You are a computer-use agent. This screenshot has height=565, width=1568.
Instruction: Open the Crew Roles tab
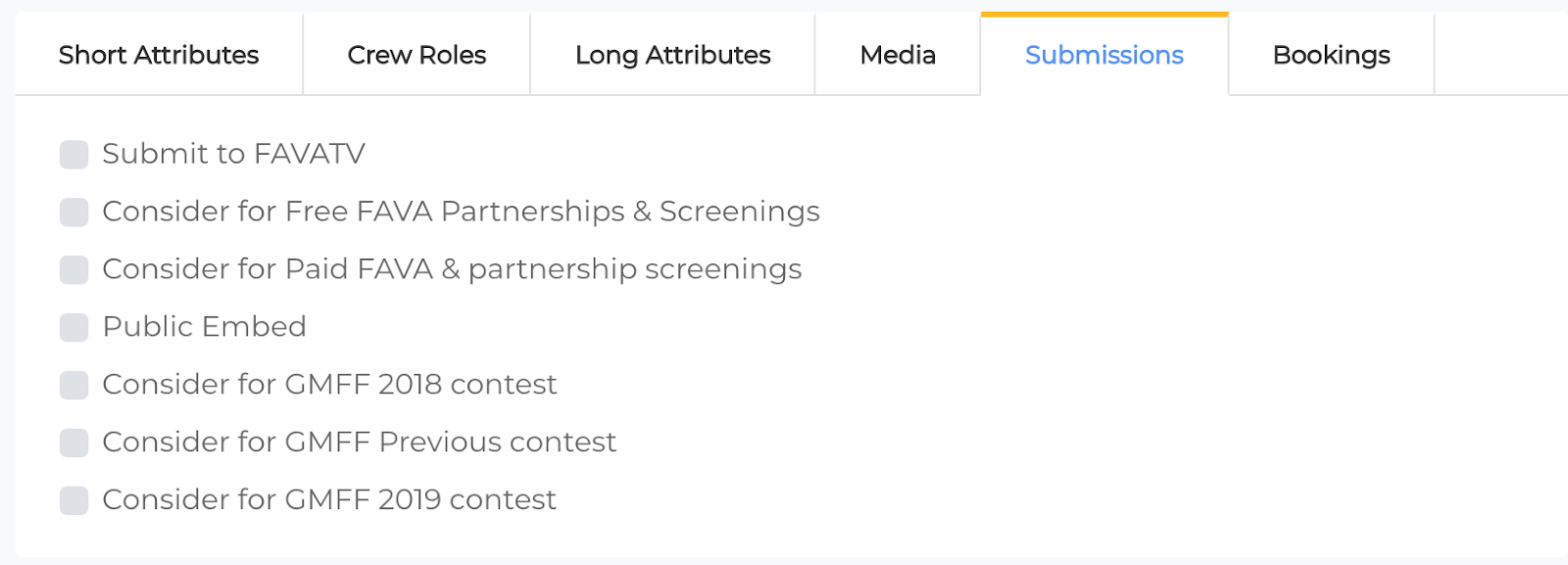point(416,55)
